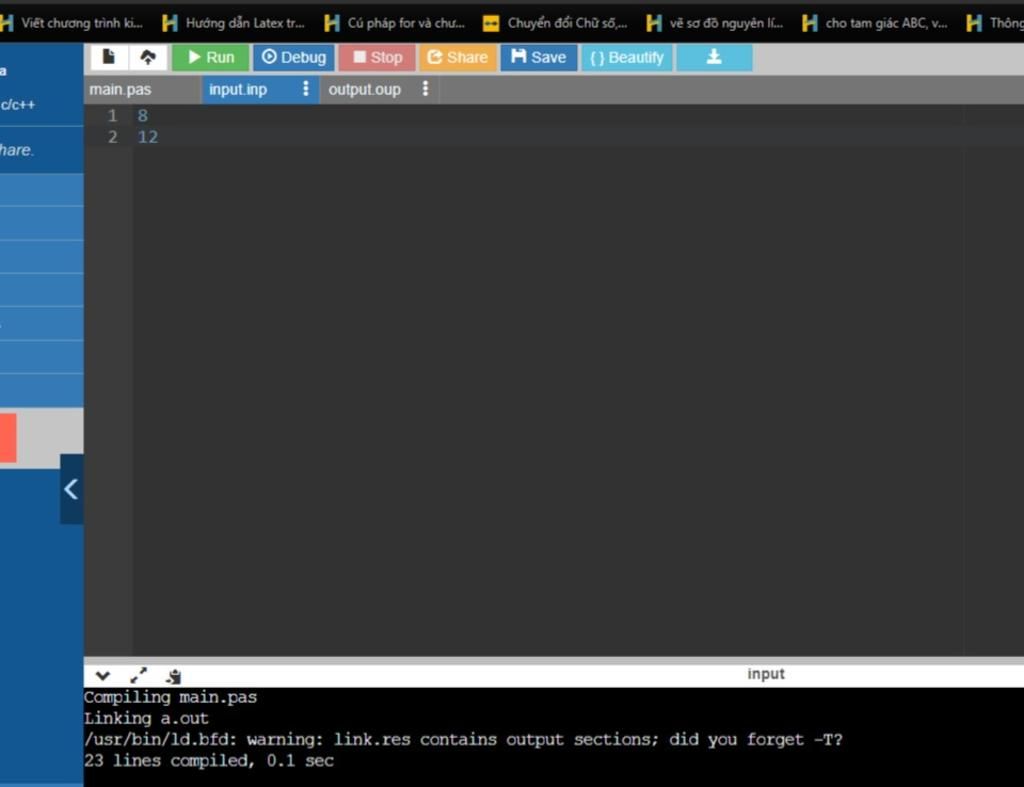
Task: Download the code with the arrow icon
Action: [x=714, y=57]
